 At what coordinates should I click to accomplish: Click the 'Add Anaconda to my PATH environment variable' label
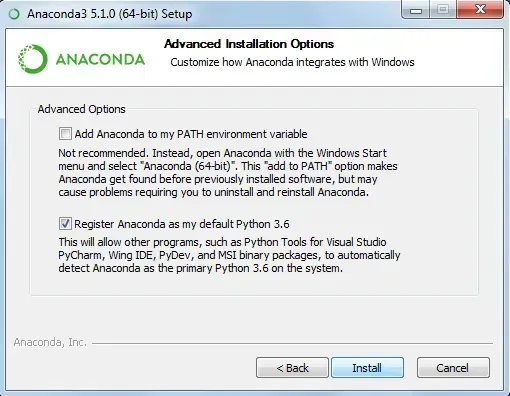point(191,134)
